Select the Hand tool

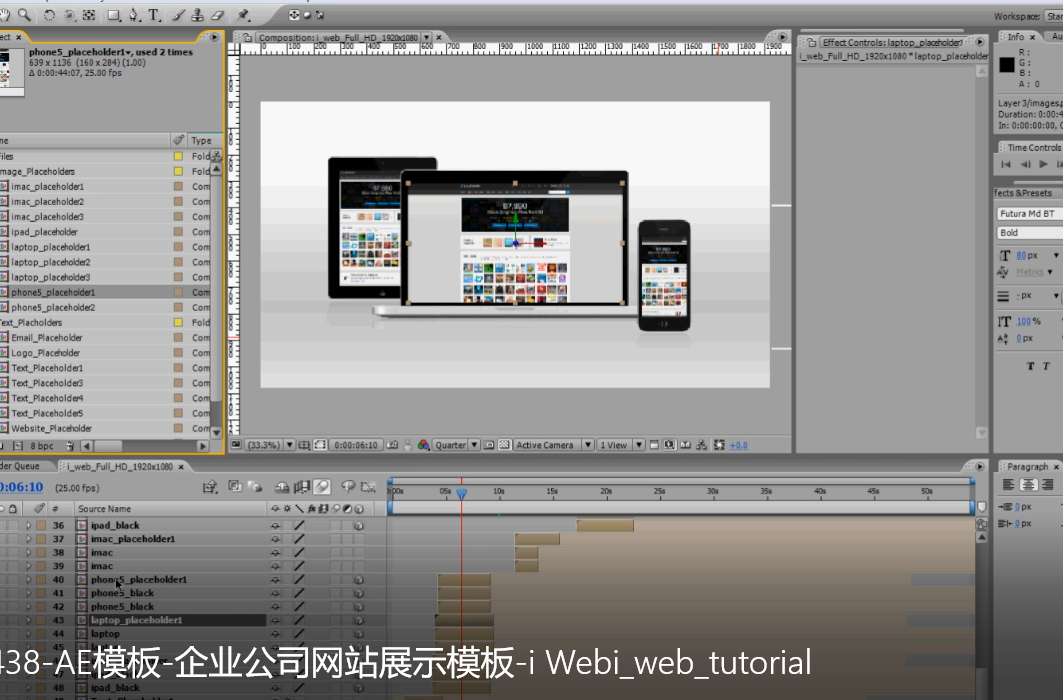5,14
